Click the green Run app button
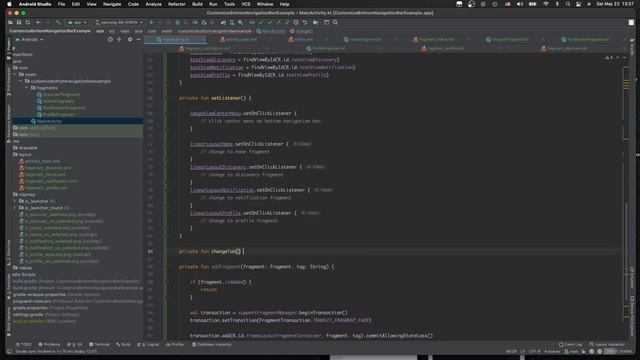 (x=151, y=22)
